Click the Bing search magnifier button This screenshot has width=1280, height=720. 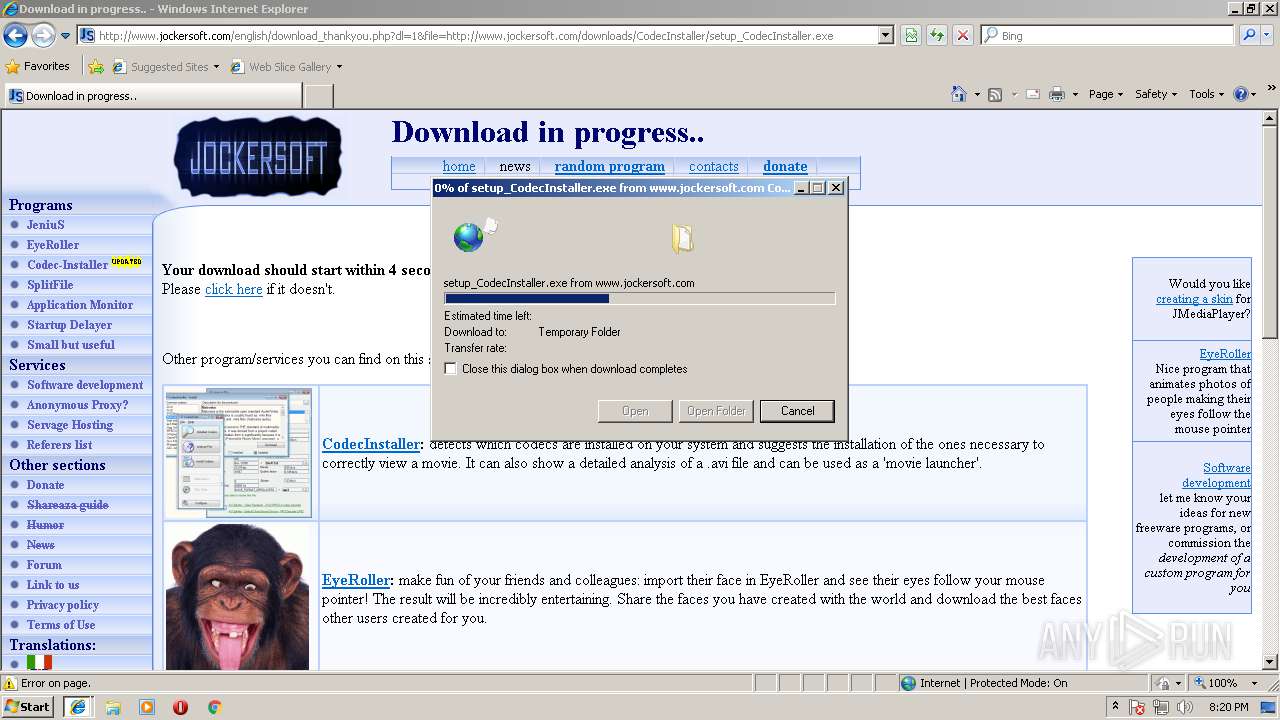1249,35
